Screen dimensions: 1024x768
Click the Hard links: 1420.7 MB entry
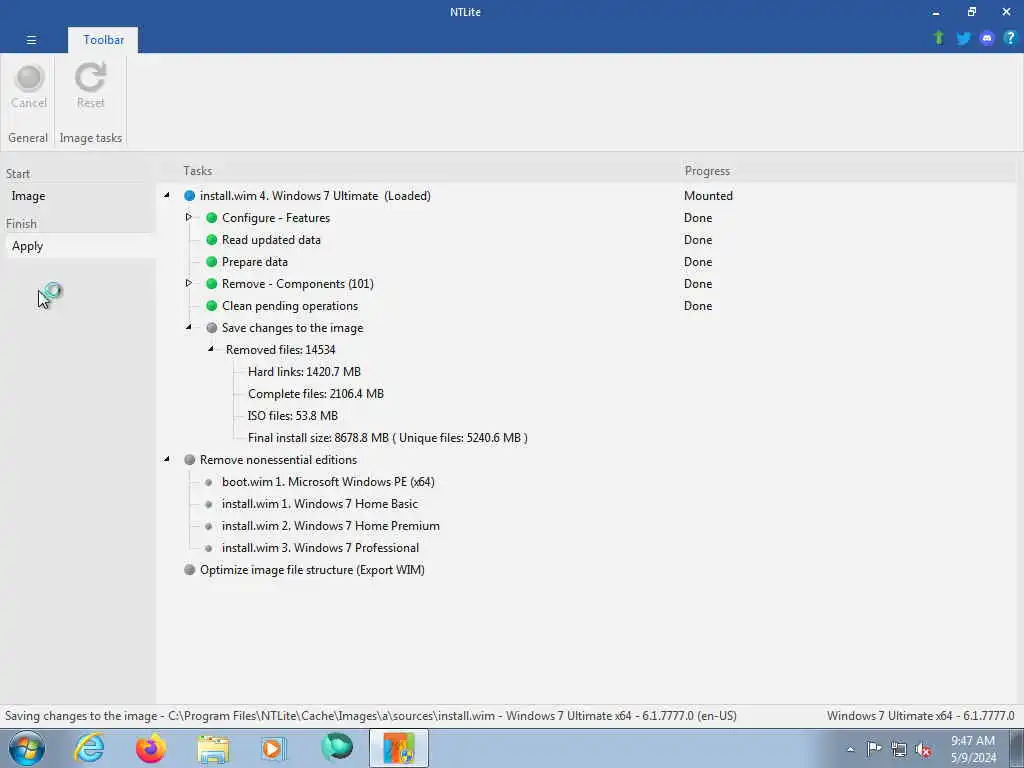[304, 372]
